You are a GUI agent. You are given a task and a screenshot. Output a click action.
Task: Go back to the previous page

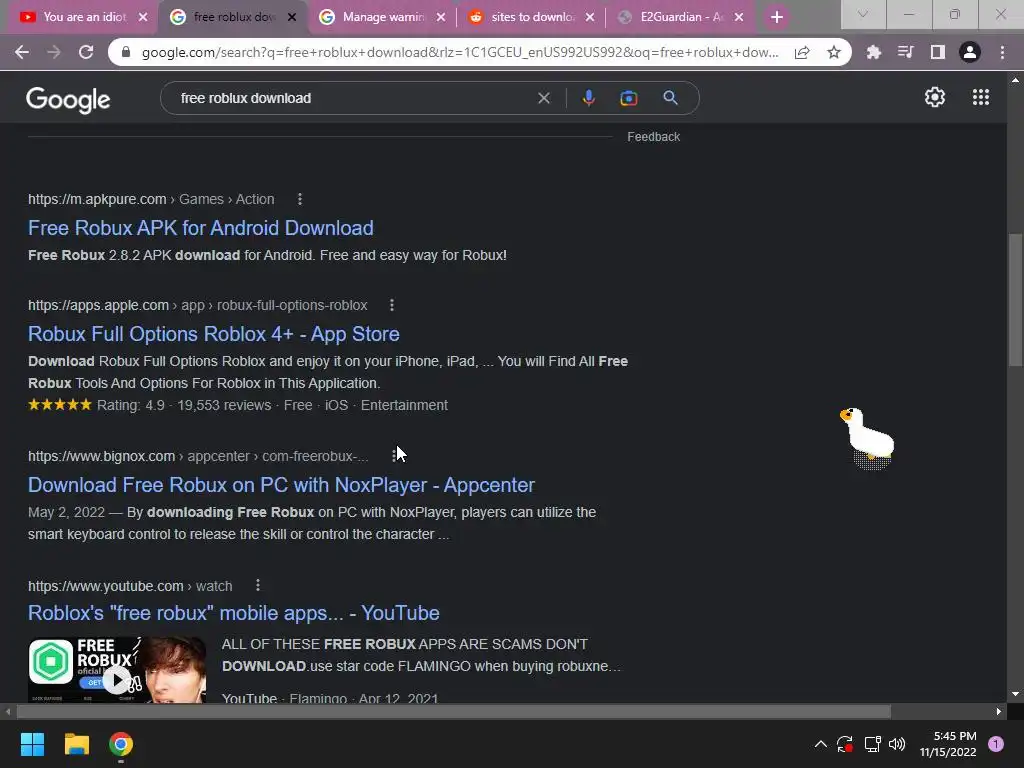coord(22,52)
